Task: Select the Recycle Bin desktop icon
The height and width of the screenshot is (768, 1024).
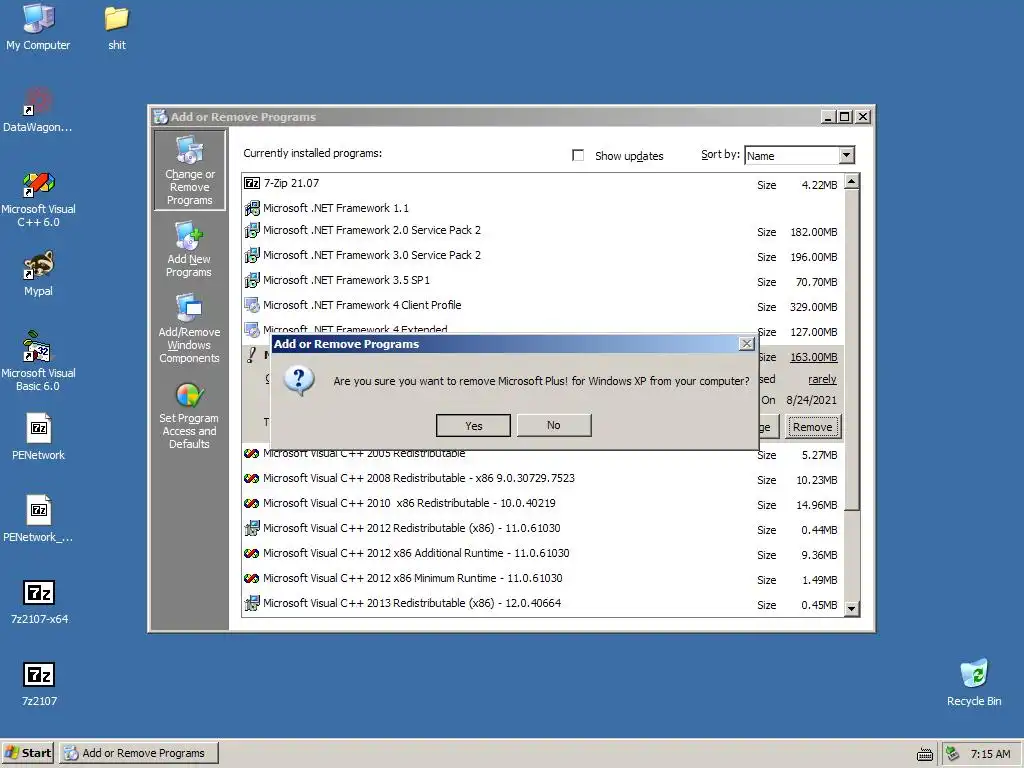Action: pyautogui.click(x=974, y=682)
